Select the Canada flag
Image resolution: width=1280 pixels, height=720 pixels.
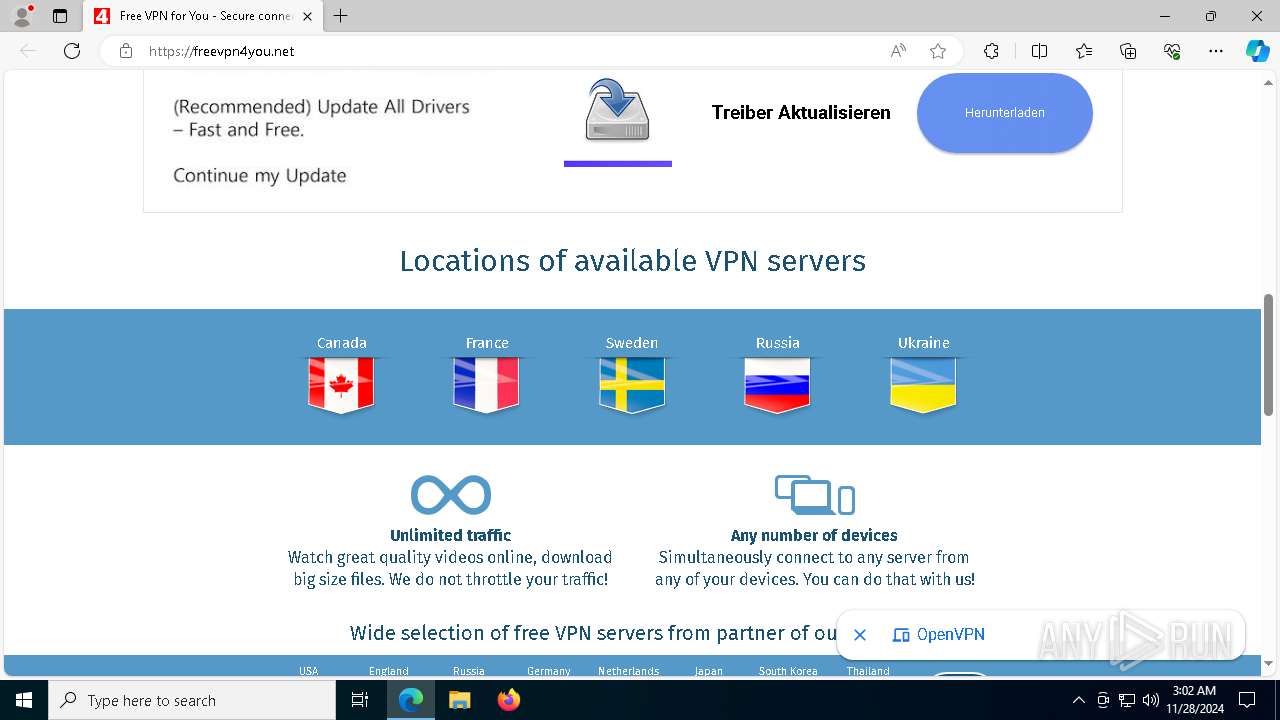(x=341, y=385)
